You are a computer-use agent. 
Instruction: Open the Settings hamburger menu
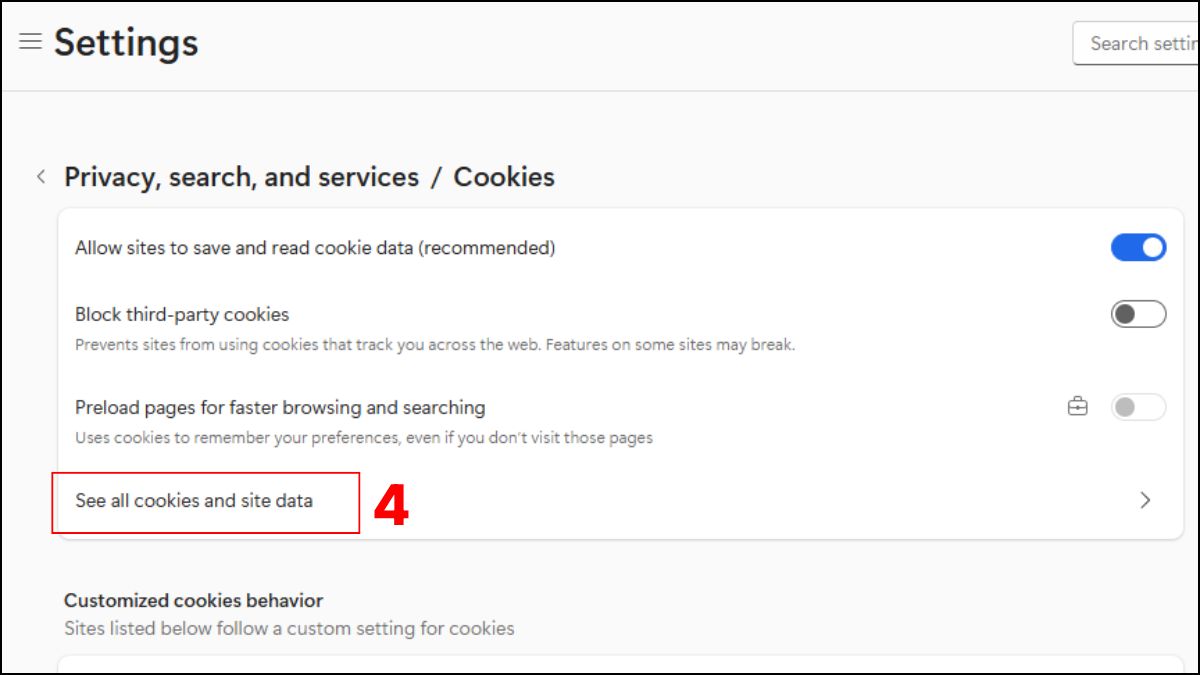click(30, 40)
